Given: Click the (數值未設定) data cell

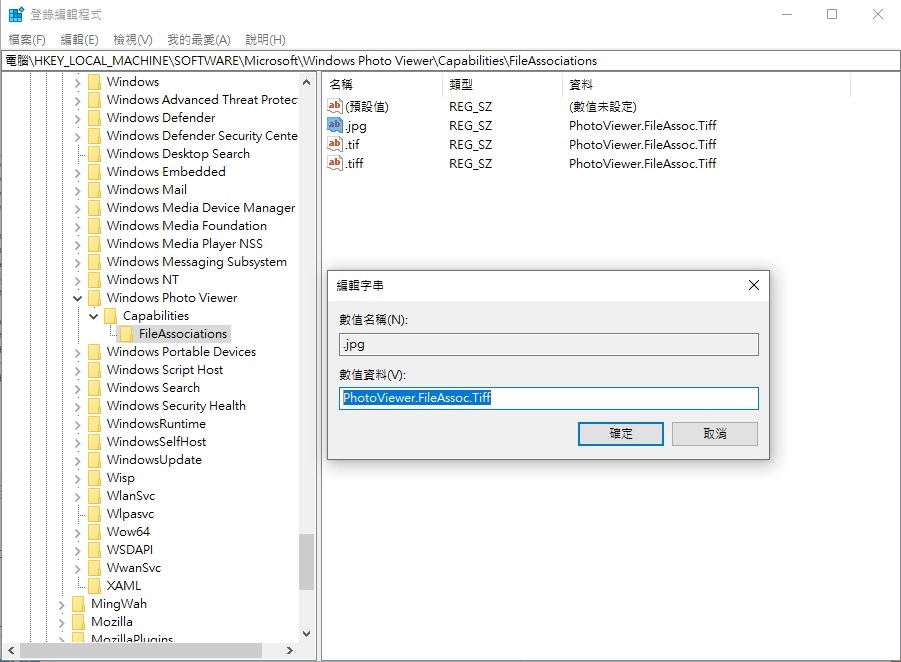Looking at the screenshot, I should point(603,106).
